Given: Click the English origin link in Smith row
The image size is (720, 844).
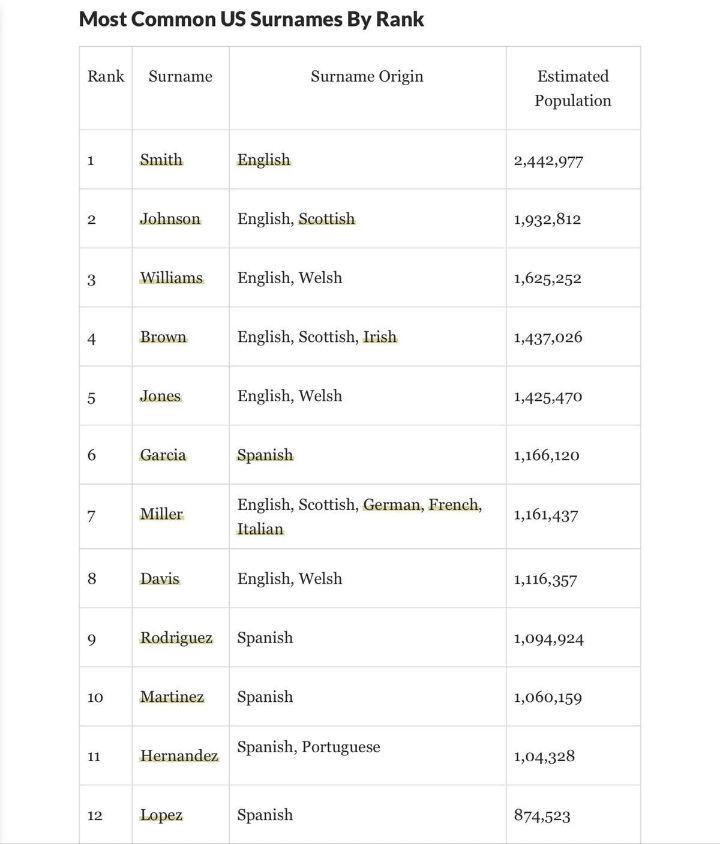Looking at the screenshot, I should click(264, 160).
